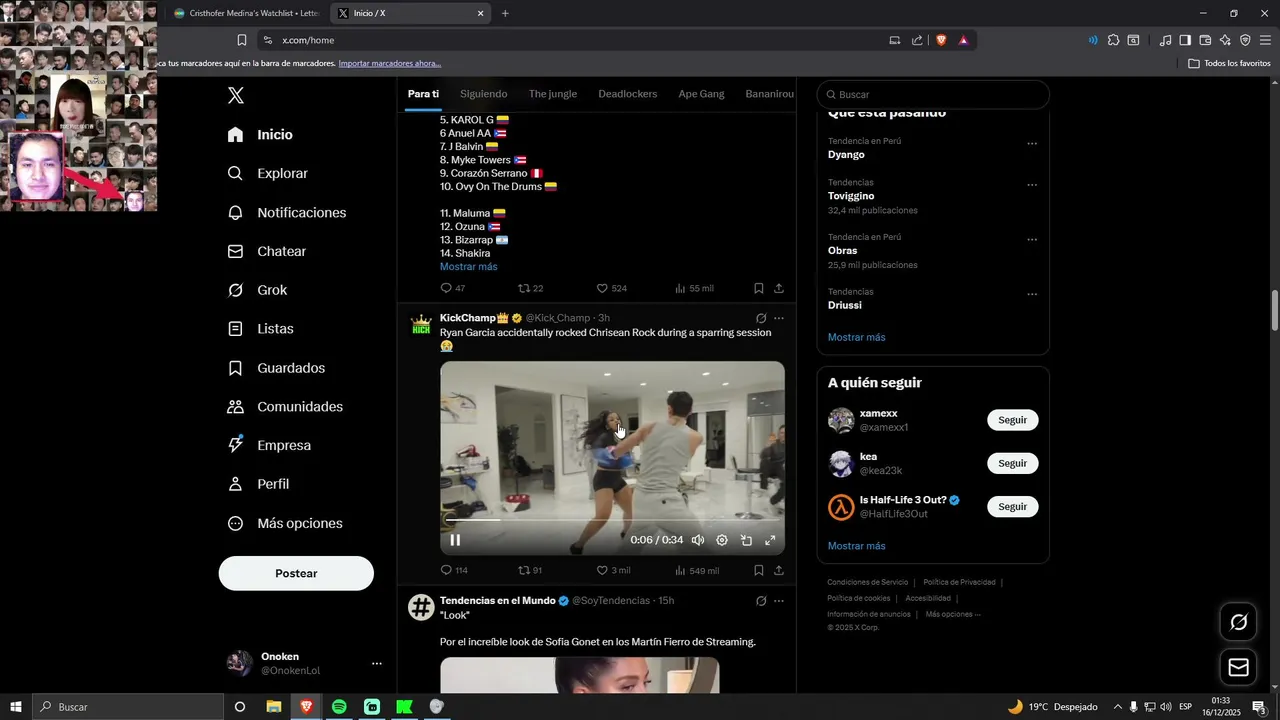View analytics for 55 mil views post
Viewport: 1280px width, 720px height.
click(694, 288)
